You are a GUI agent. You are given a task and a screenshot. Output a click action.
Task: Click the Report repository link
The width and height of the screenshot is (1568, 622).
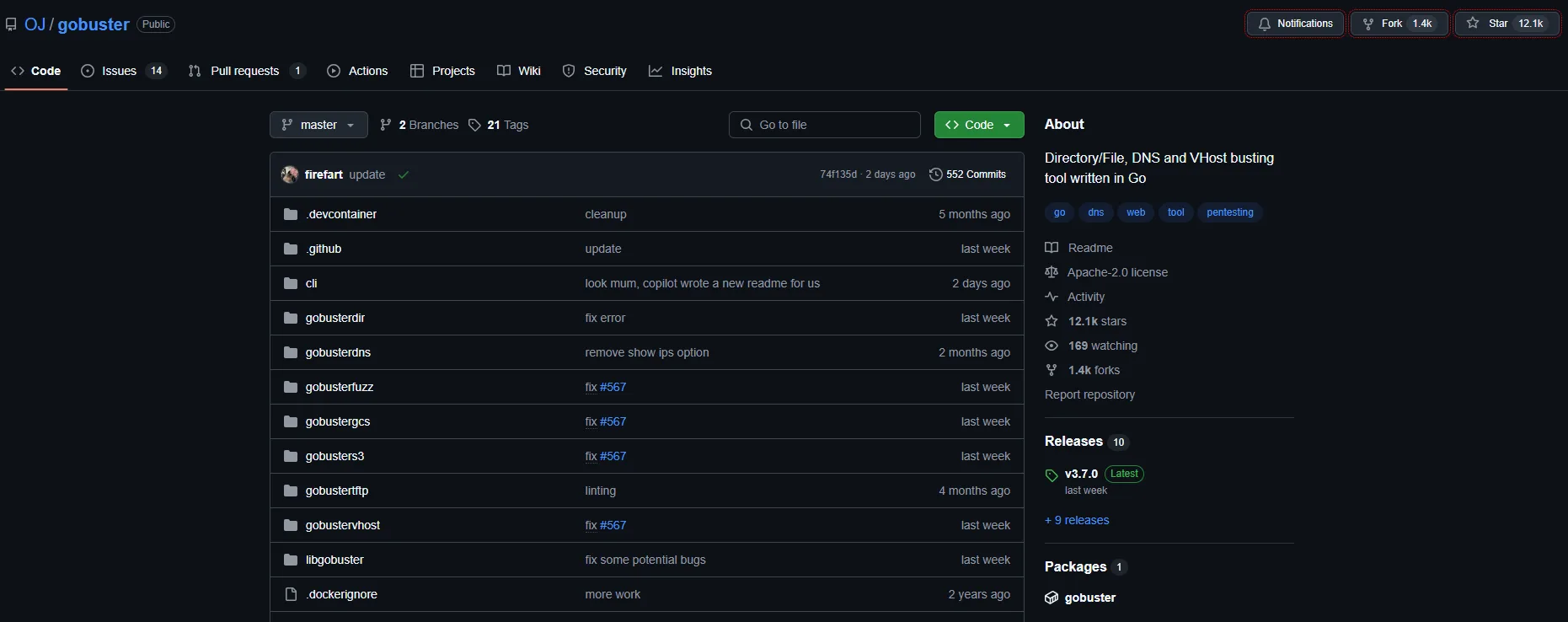pos(1089,394)
